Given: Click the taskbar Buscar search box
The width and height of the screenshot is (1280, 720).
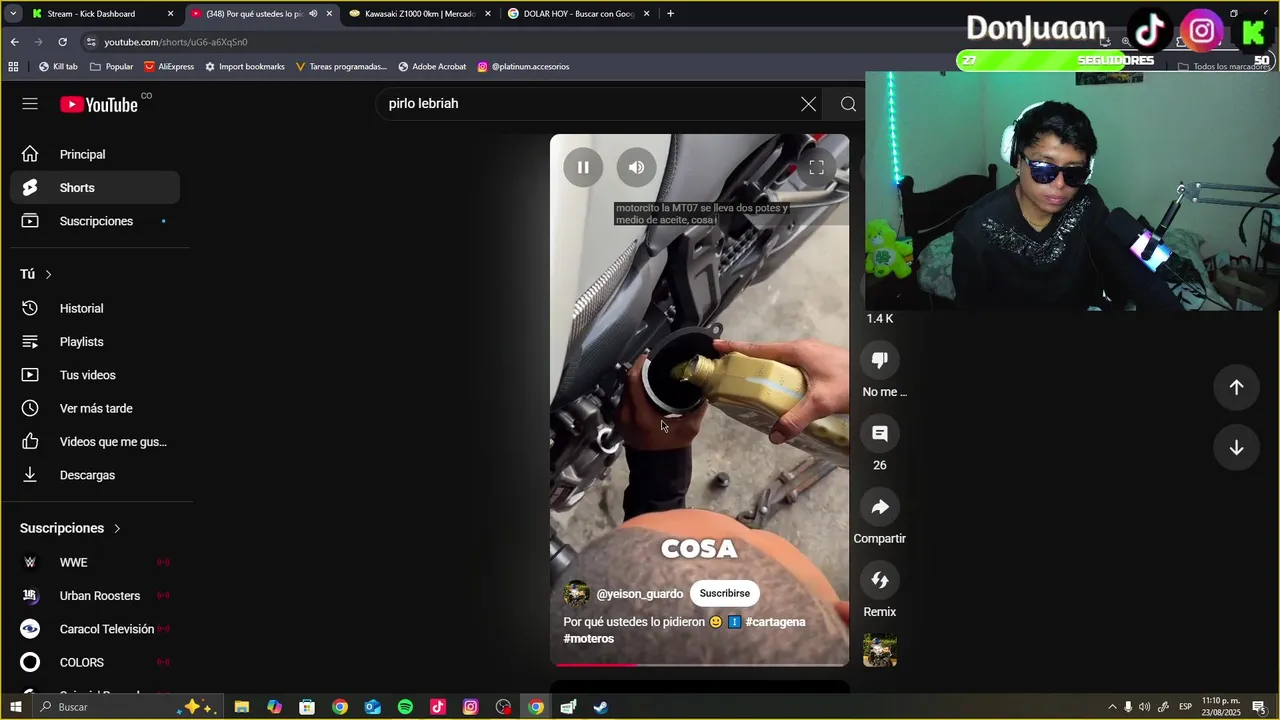Looking at the screenshot, I should tap(125, 707).
